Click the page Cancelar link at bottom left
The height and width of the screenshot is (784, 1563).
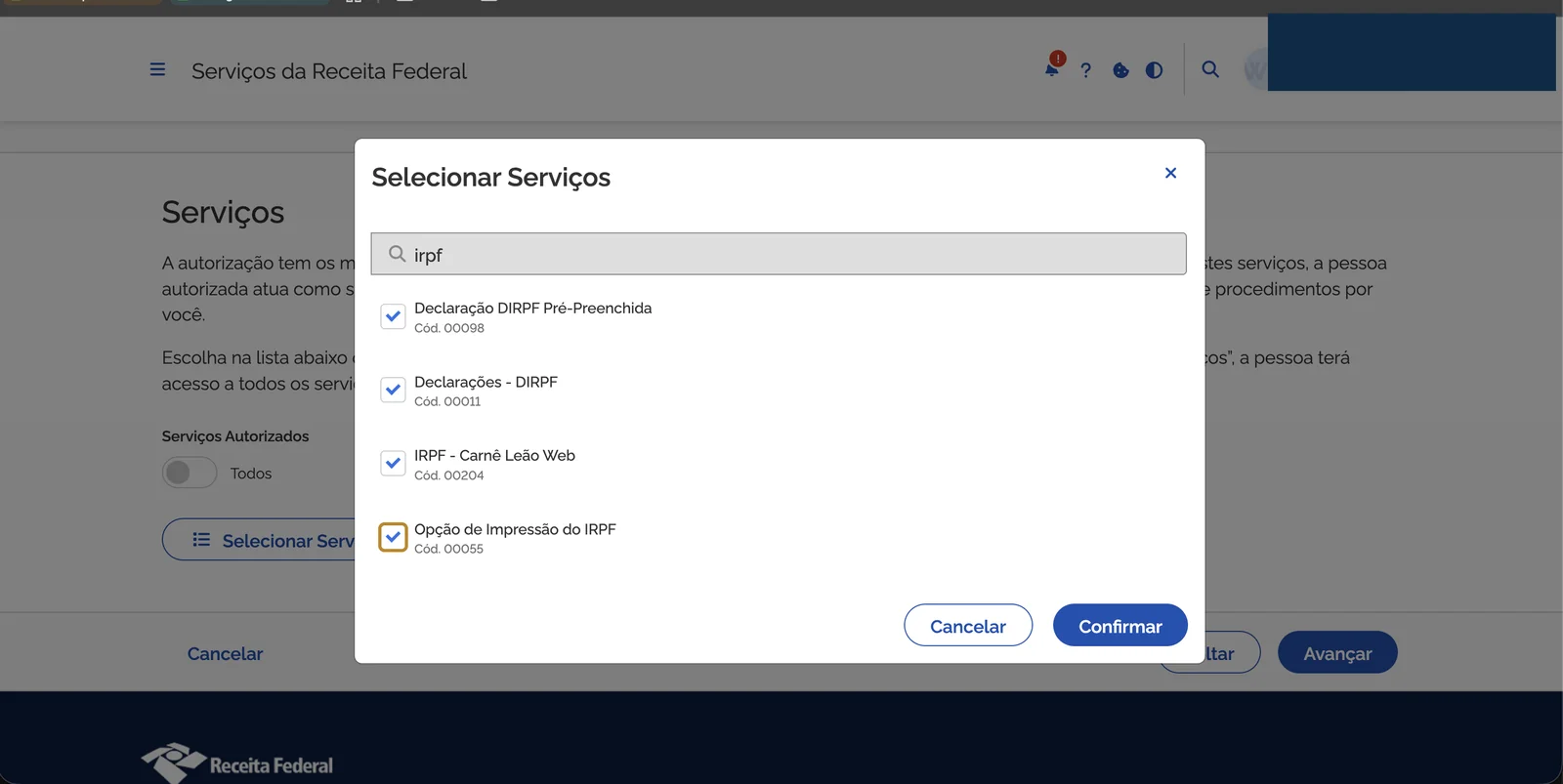[225, 653]
